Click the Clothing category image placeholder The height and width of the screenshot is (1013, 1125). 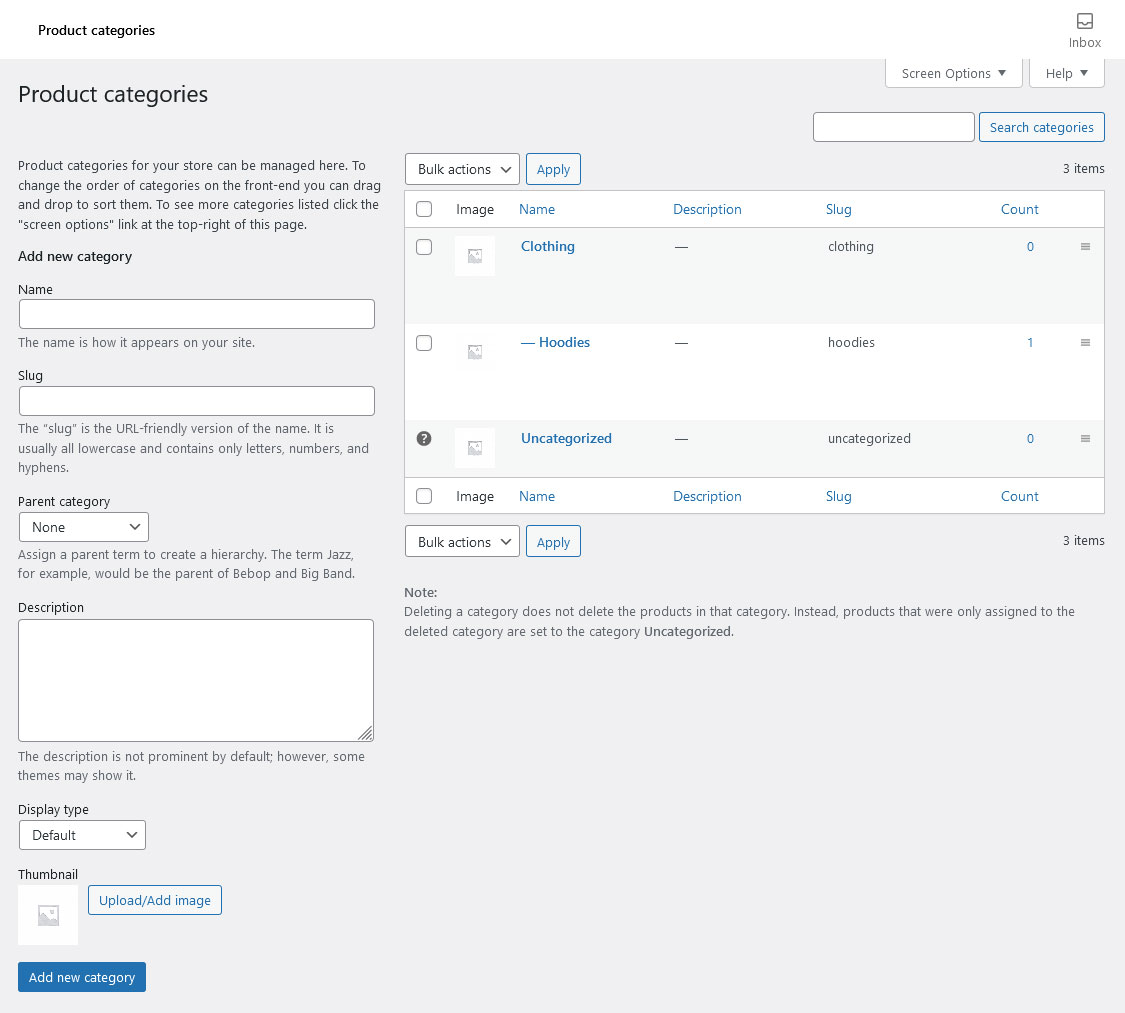pos(475,255)
